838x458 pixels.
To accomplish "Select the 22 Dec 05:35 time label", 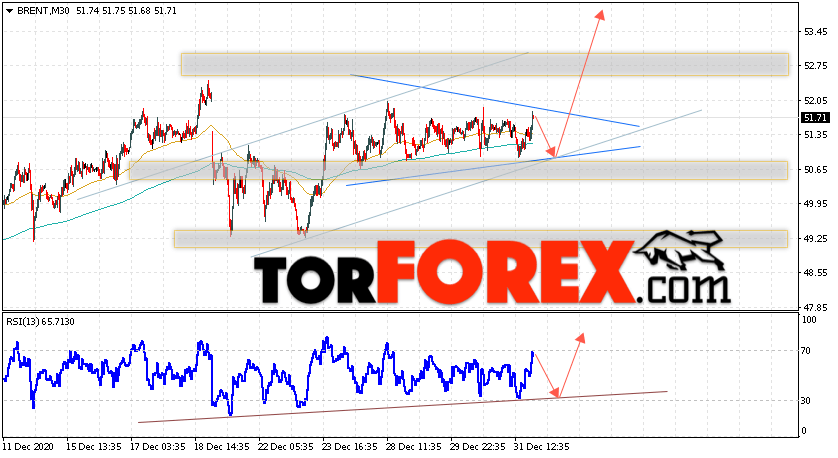I will click(x=284, y=447).
